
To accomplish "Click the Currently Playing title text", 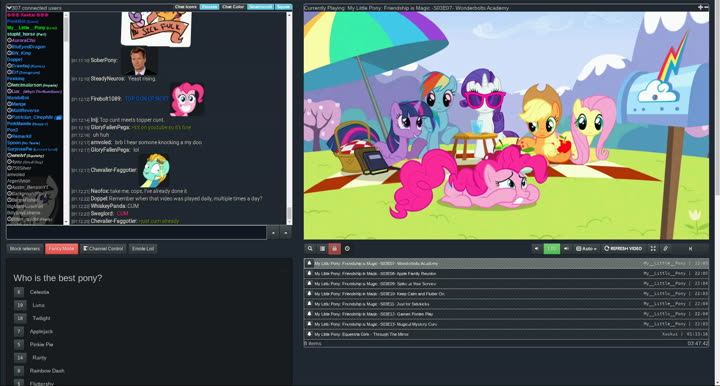I will click(x=406, y=8).
